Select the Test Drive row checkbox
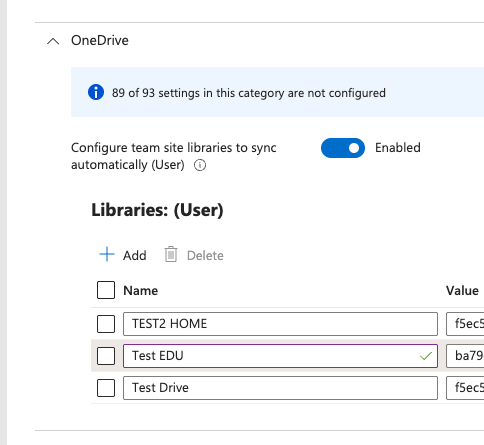This screenshot has width=484, height=445. (106, 388)
